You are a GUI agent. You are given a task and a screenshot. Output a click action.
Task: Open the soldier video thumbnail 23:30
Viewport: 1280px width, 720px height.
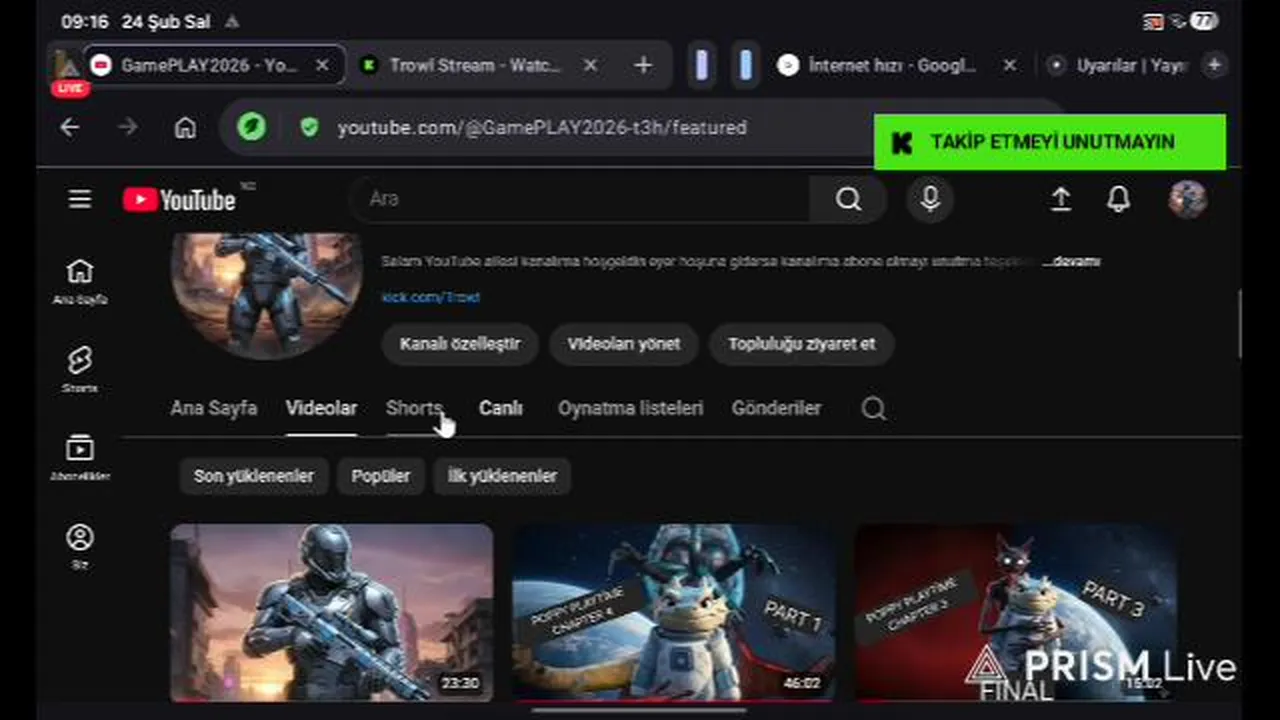331,612
